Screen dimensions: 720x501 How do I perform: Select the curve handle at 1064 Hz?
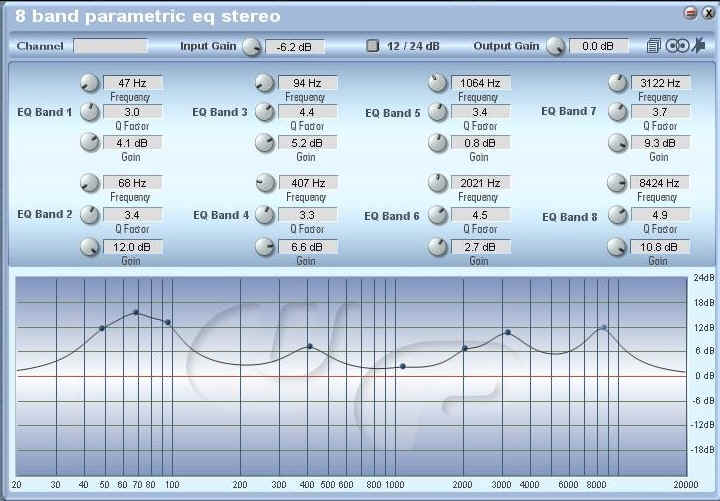pos(403,366)
